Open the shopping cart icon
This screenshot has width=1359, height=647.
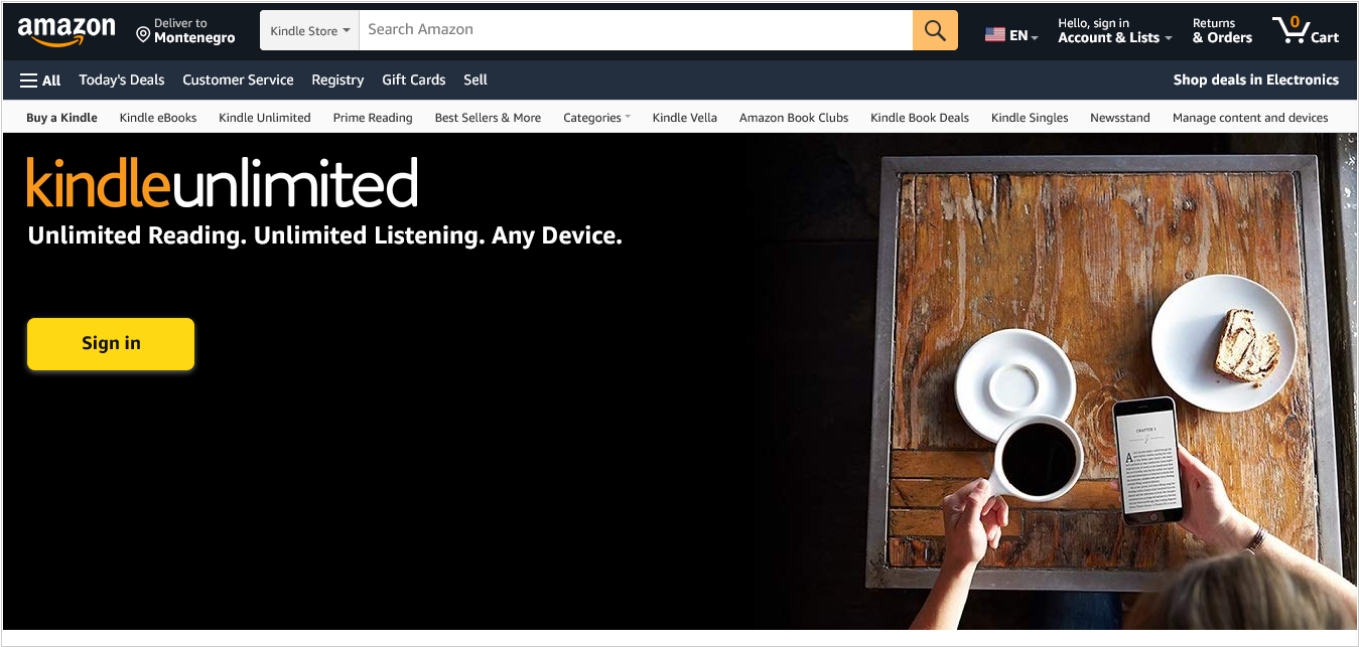click(x=1305, y=30)
